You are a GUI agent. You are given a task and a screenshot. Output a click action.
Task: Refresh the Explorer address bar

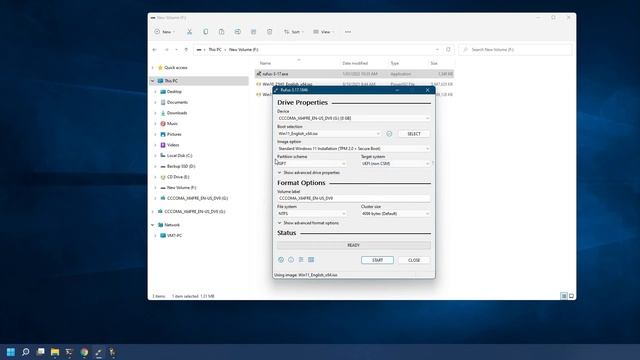click(448, 50)
